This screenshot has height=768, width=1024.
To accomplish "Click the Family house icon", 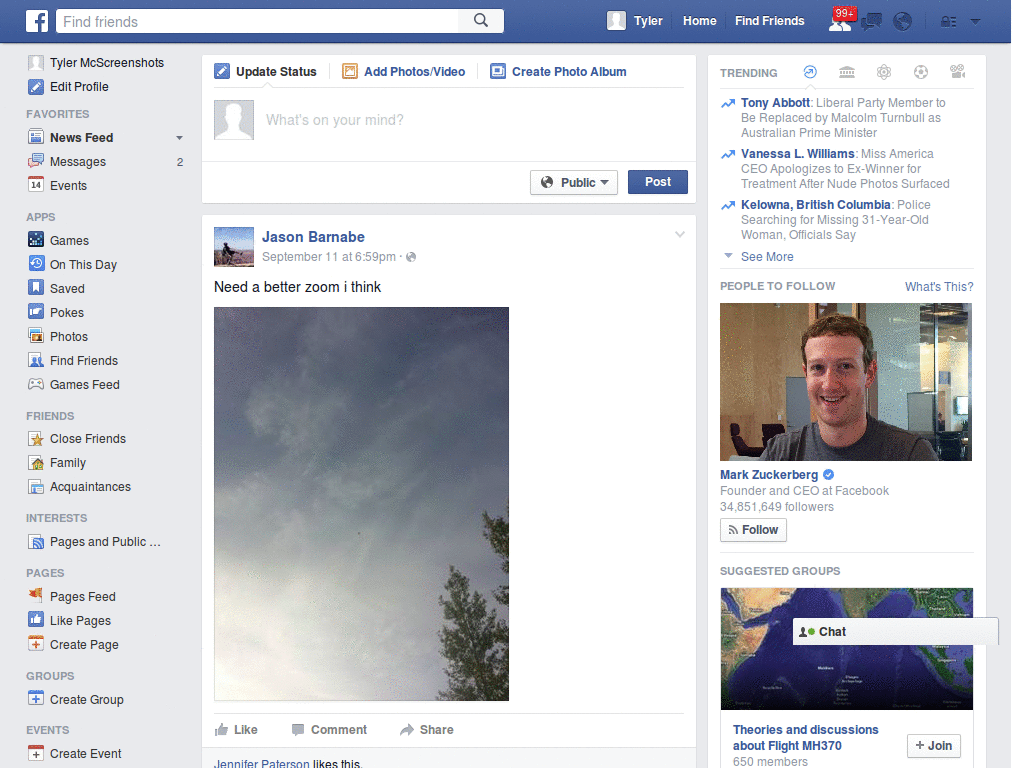I will click(x=36, y=462).
